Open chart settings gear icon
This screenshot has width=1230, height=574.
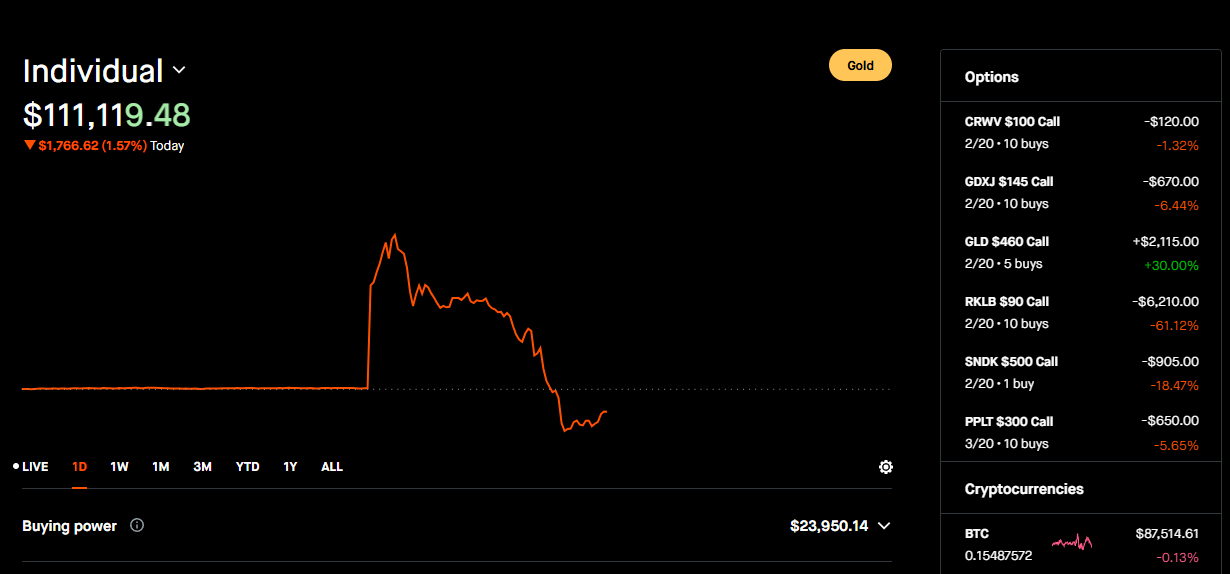pos(885,467)
